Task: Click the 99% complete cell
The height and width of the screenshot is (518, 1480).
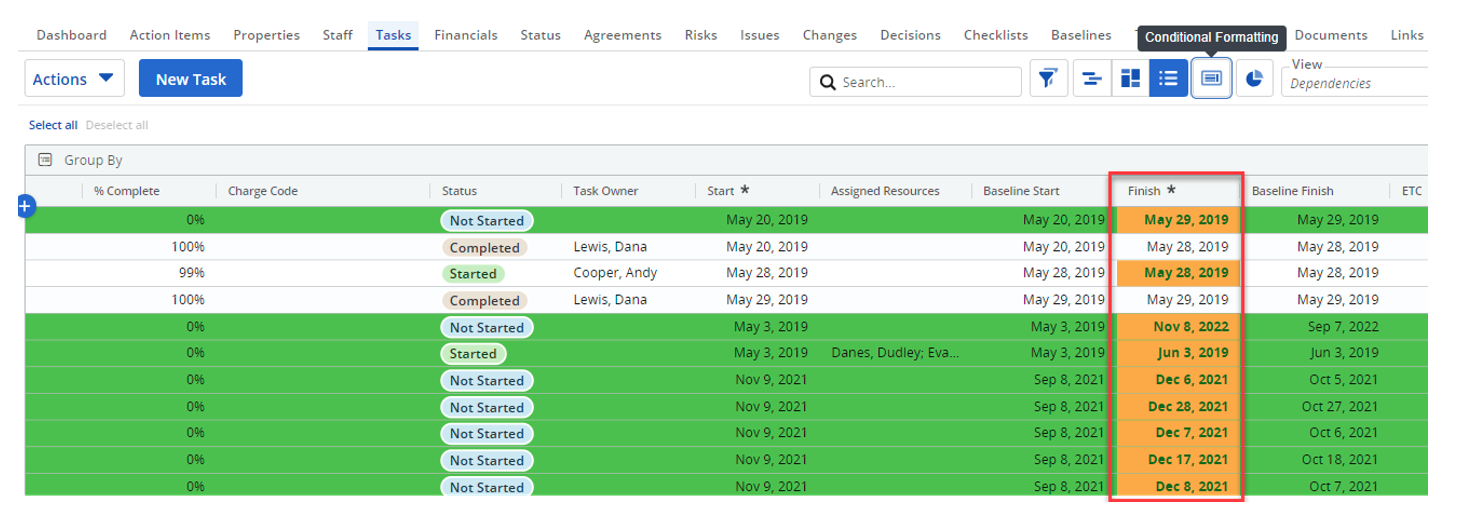Action: point(191,273)
